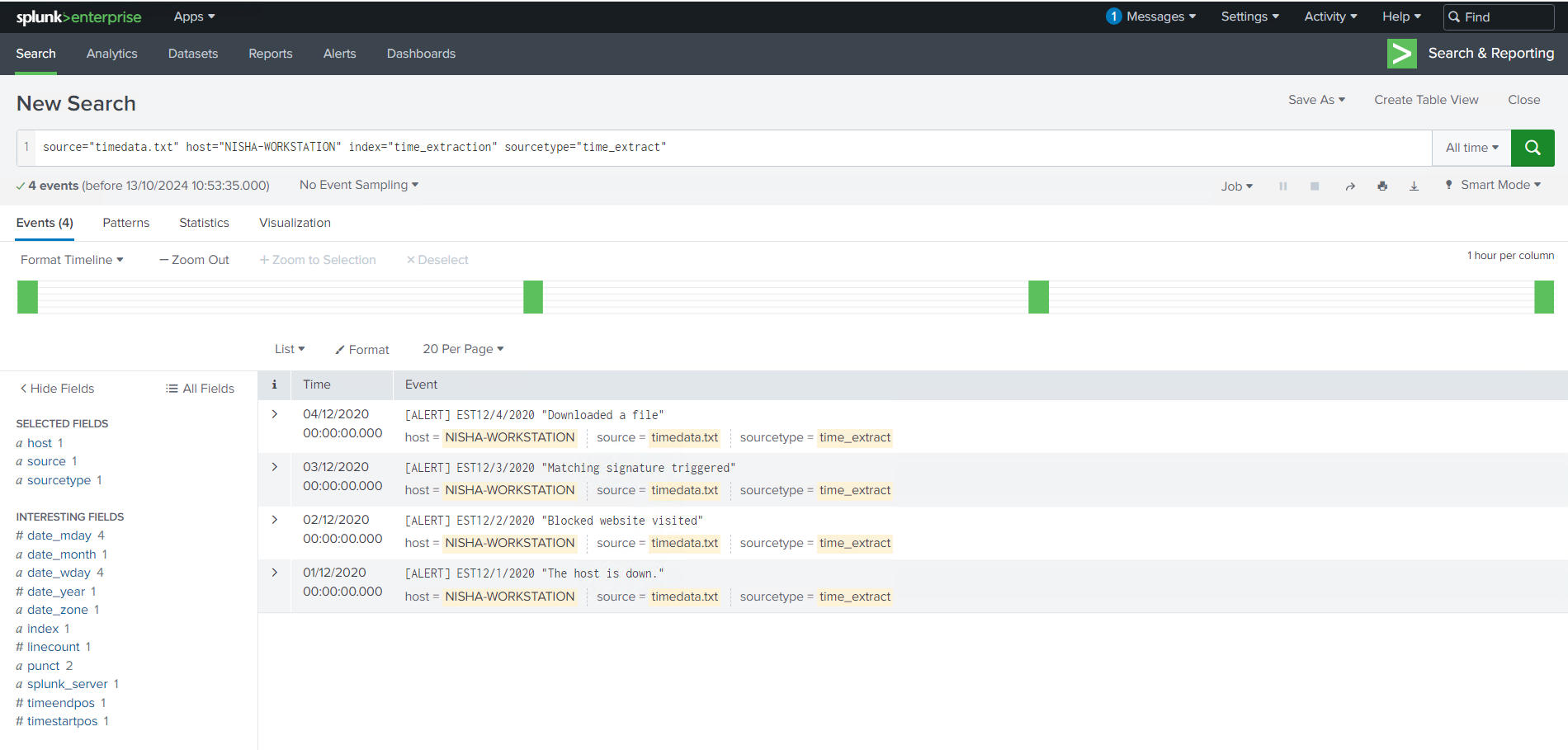The width and height of the screenshot is (1568, 750).
Task: Select the first green timeline bar
Action: [28, 297]
